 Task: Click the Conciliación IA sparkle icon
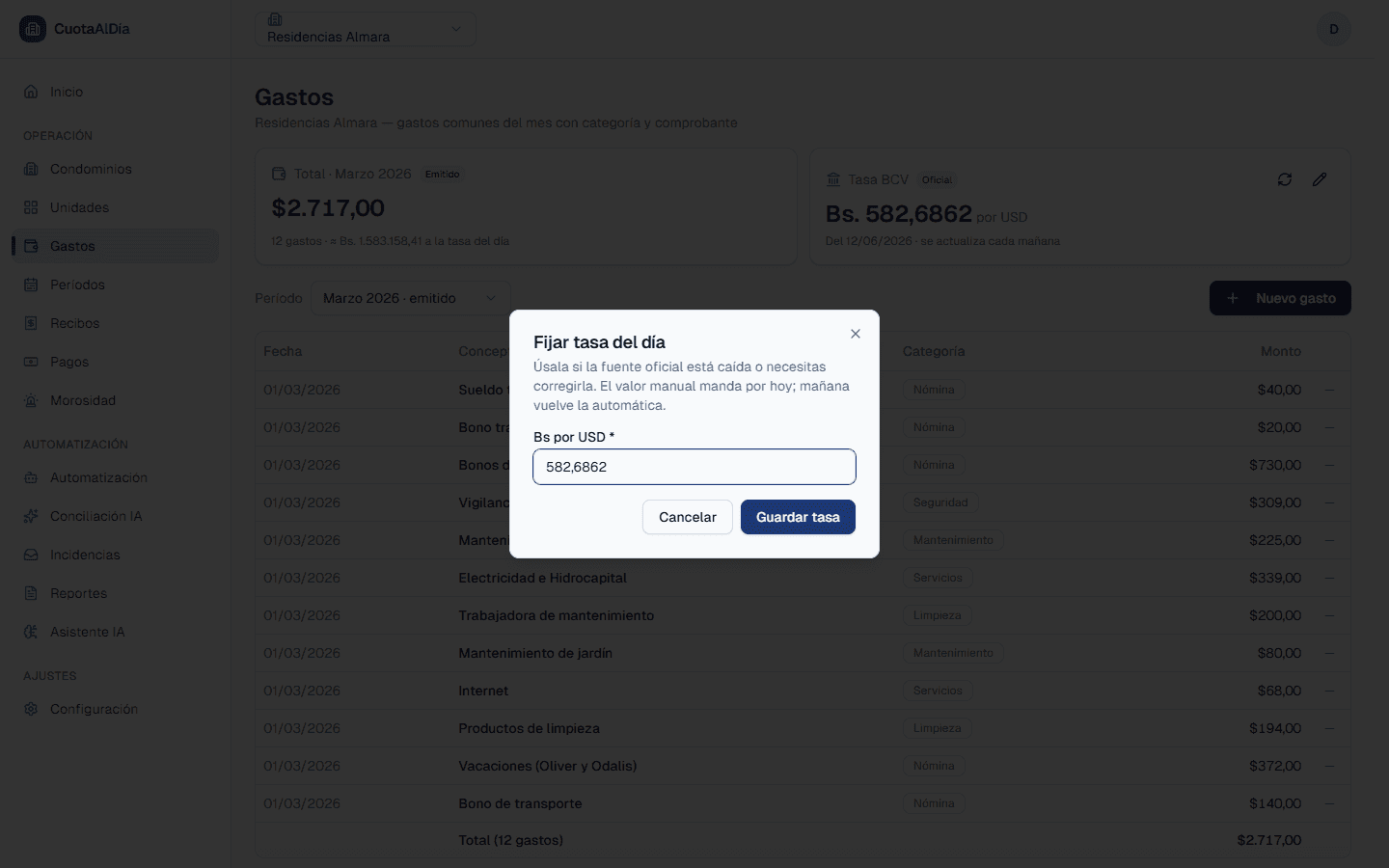coord(31,516)
